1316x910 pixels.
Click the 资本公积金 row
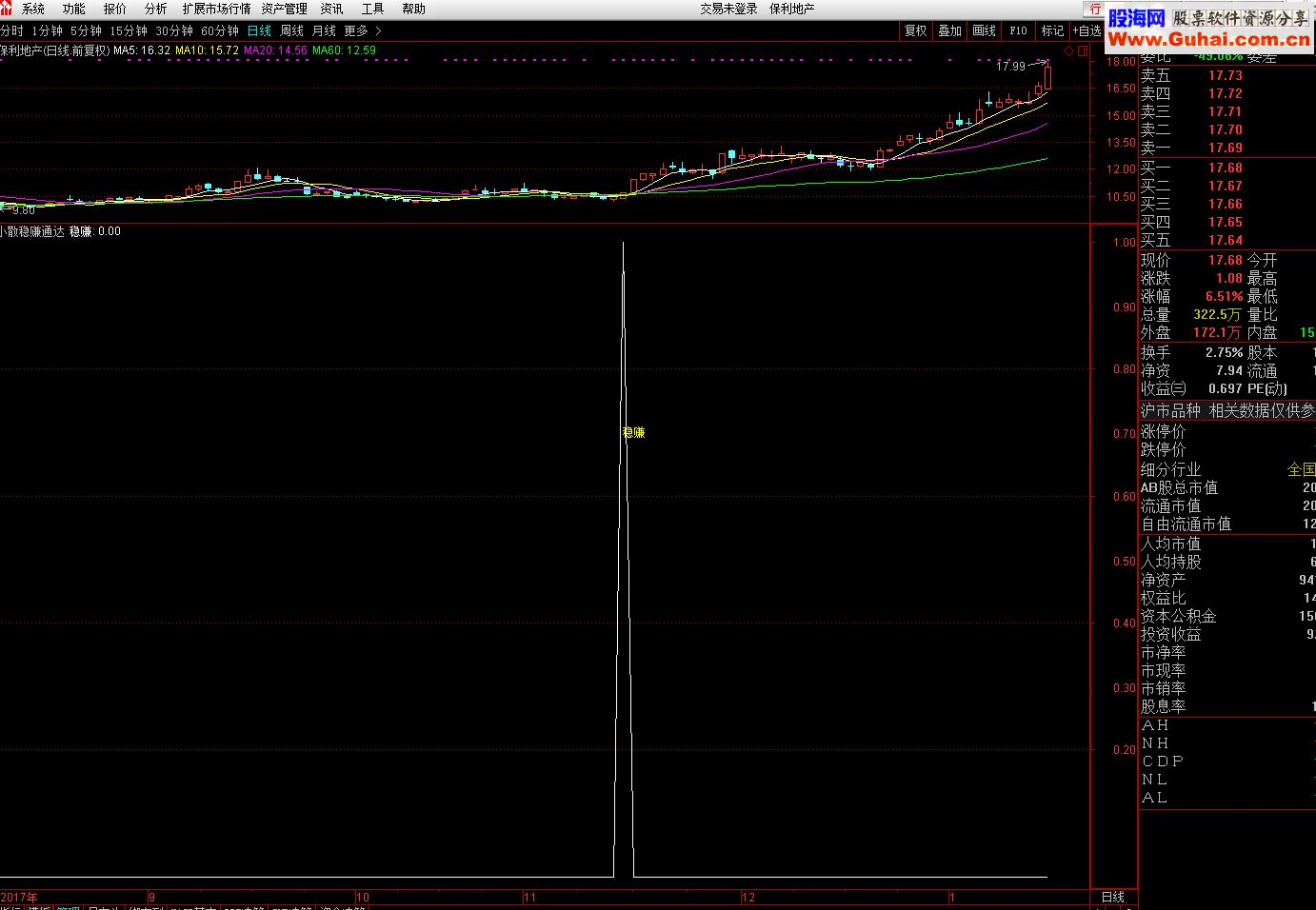coord(1227,616)
